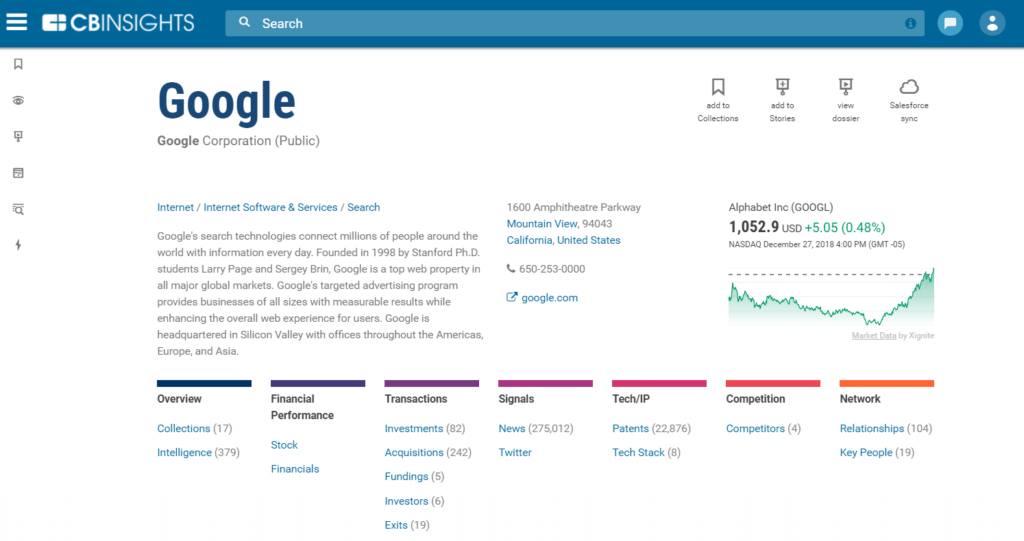Click the lightning bolt sidebar icon
The width and height of the screenshot is (1024, 541).
tap(18, 245)
